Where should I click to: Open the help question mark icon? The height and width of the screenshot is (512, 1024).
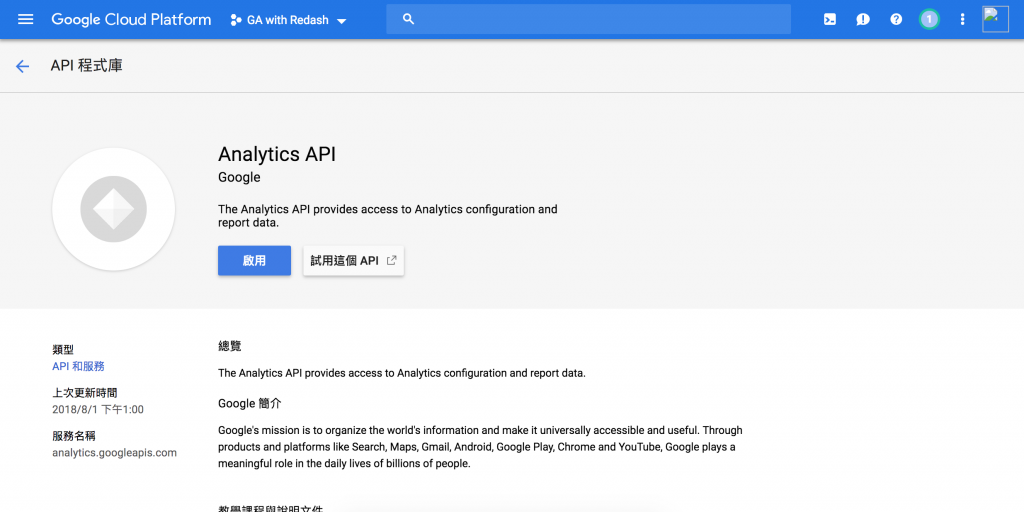point(896,19)
